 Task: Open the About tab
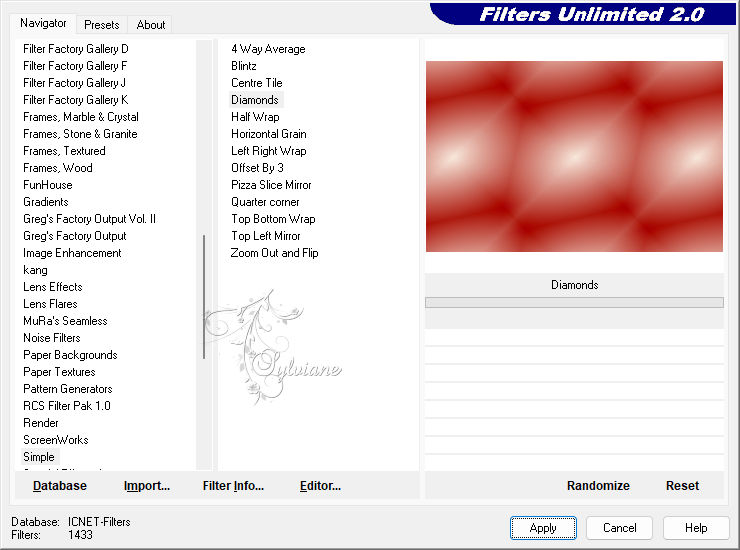click(151, 25)
